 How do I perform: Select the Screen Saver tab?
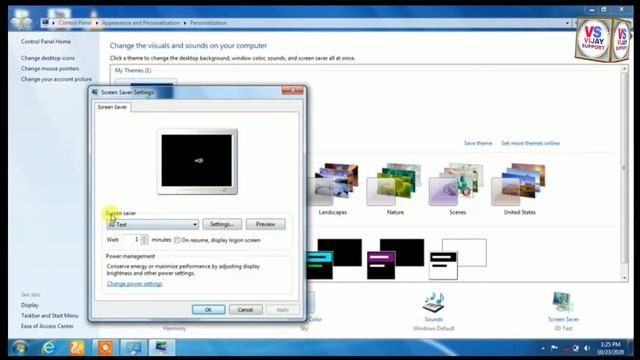point(112,107)
